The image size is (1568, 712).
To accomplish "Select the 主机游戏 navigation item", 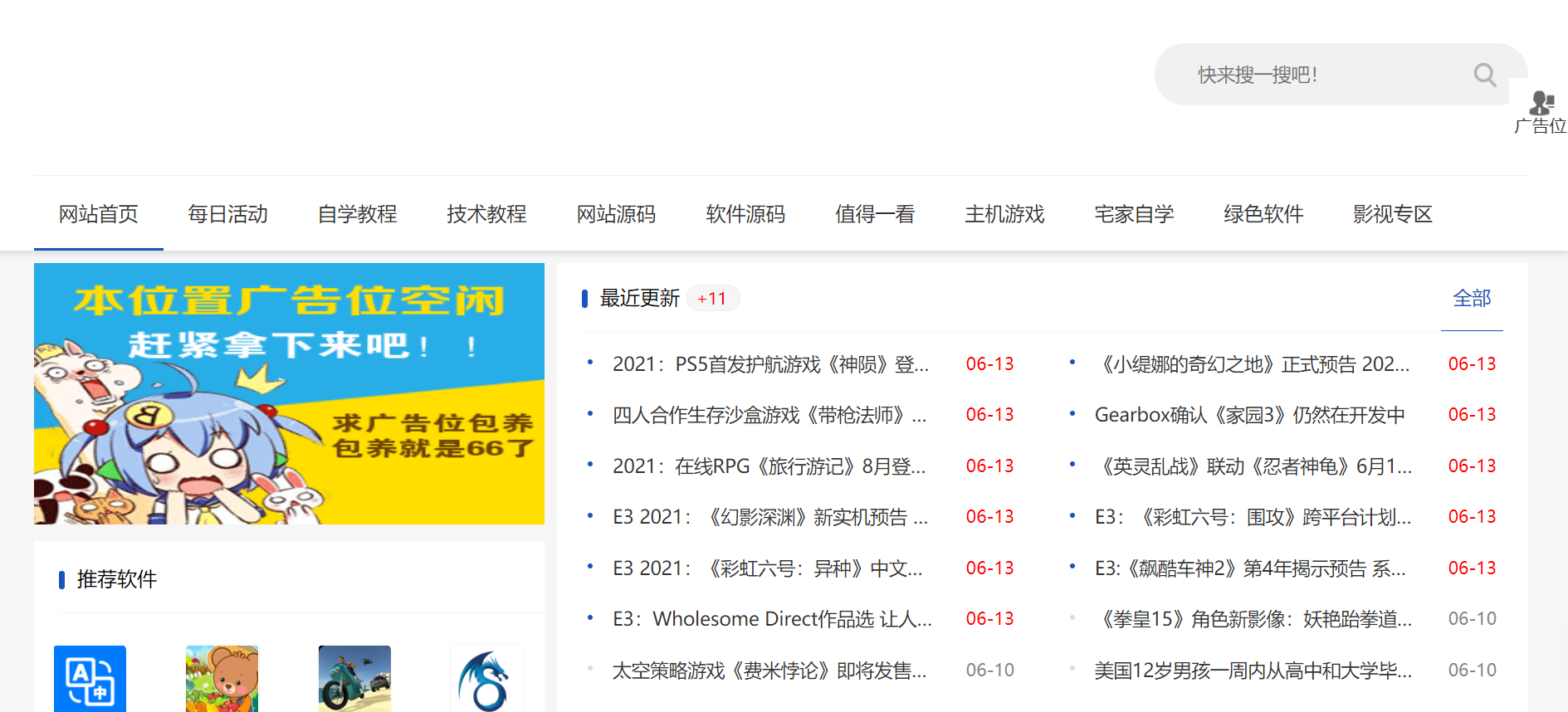I will tap(1004, 214).
